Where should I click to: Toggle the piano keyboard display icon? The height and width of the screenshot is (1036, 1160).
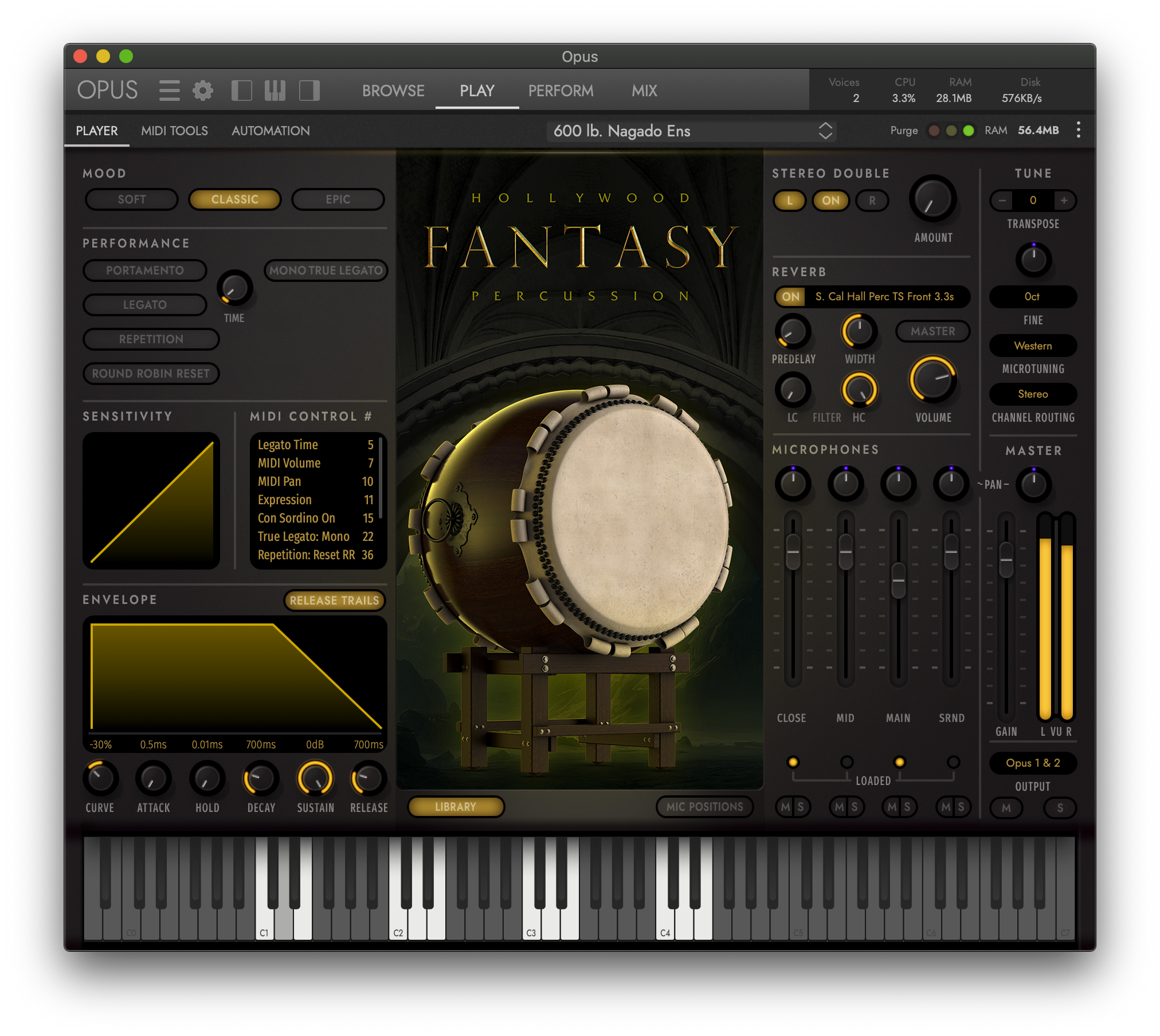275,91
